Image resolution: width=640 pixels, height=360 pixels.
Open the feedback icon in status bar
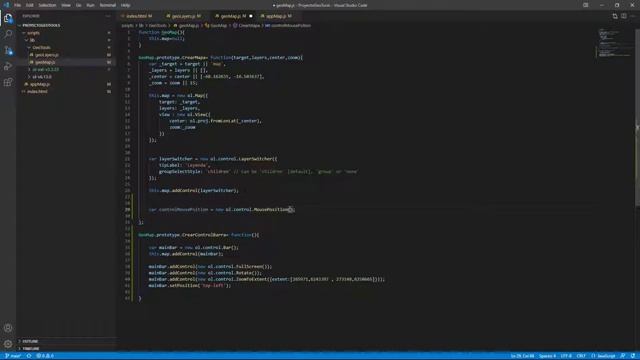pyautogui.click(x=623, y=356)
